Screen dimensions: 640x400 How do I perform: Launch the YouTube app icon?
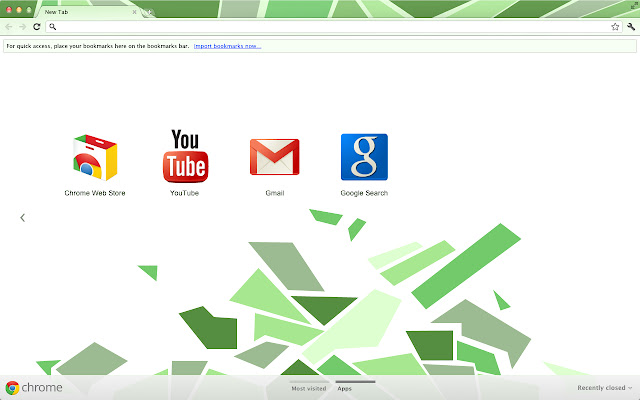pos(185,156)
